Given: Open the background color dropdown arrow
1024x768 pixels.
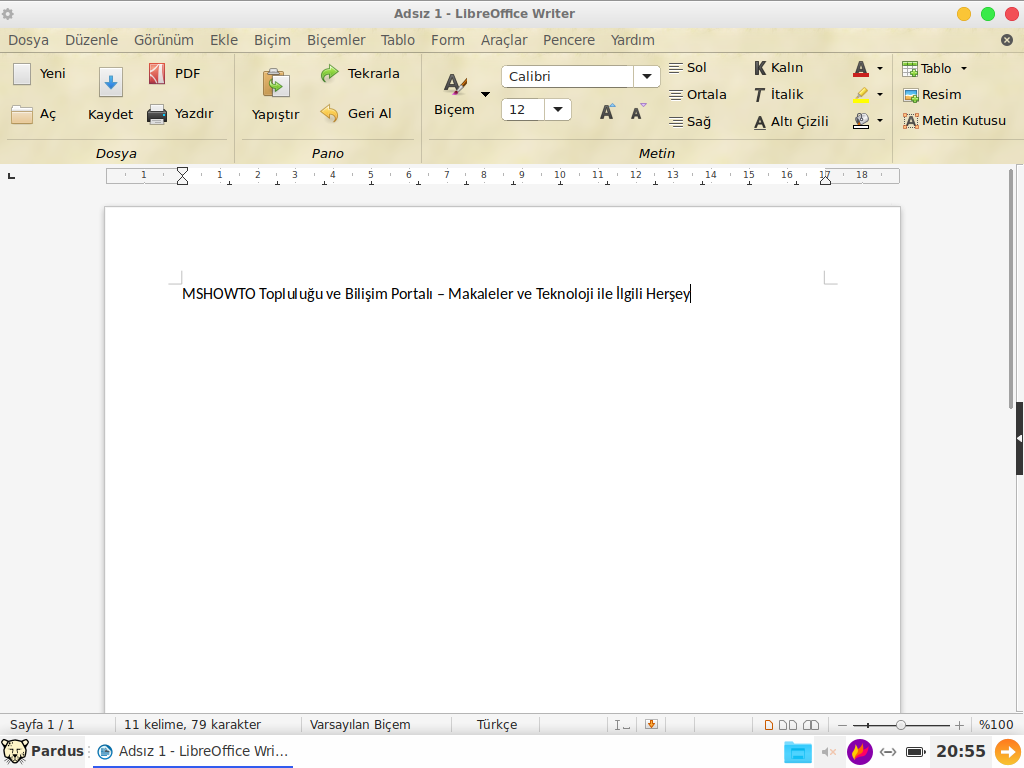Looking at the screenshot, I should coord(880,121).
